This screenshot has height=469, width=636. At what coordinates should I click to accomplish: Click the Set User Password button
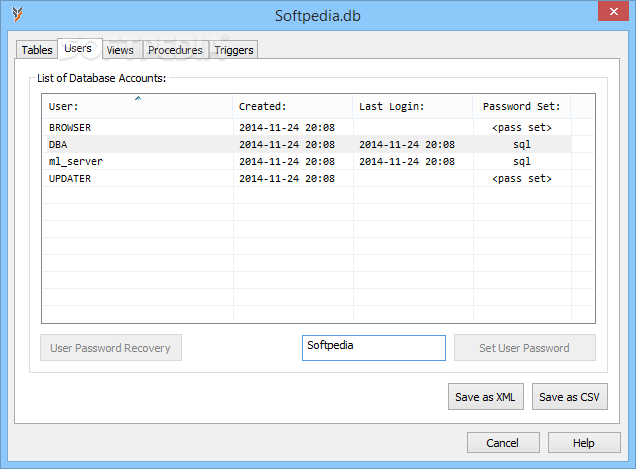(524, 348)
